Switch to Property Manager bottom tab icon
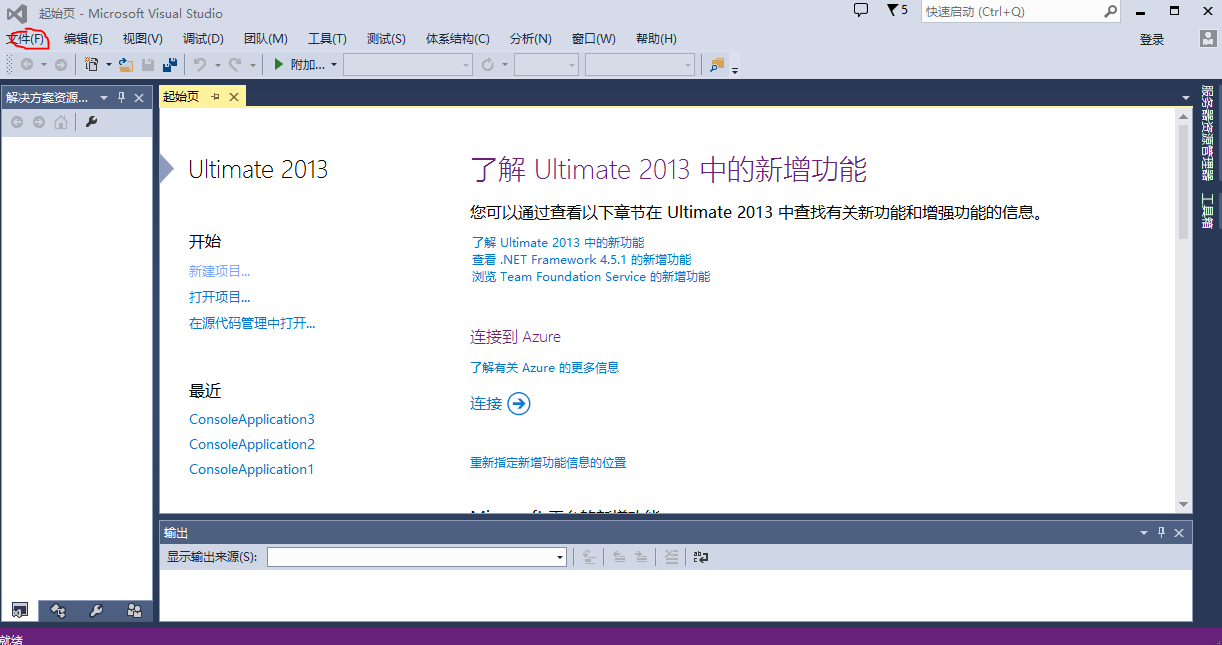 pyautogui.click(x=96, y=610)
